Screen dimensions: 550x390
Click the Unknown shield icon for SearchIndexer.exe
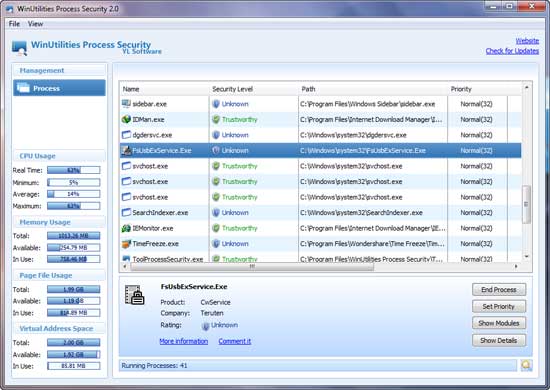point(216,213)
